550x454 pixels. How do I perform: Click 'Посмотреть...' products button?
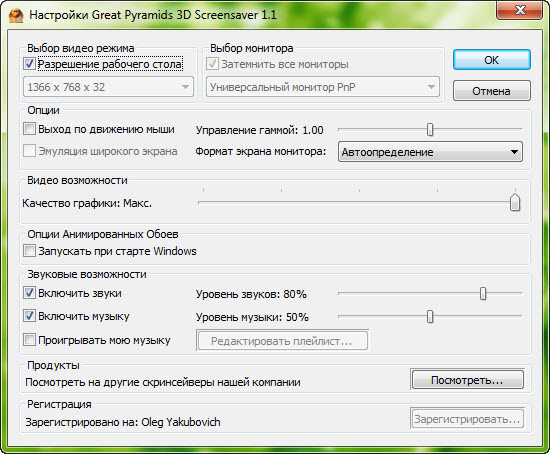467,380
